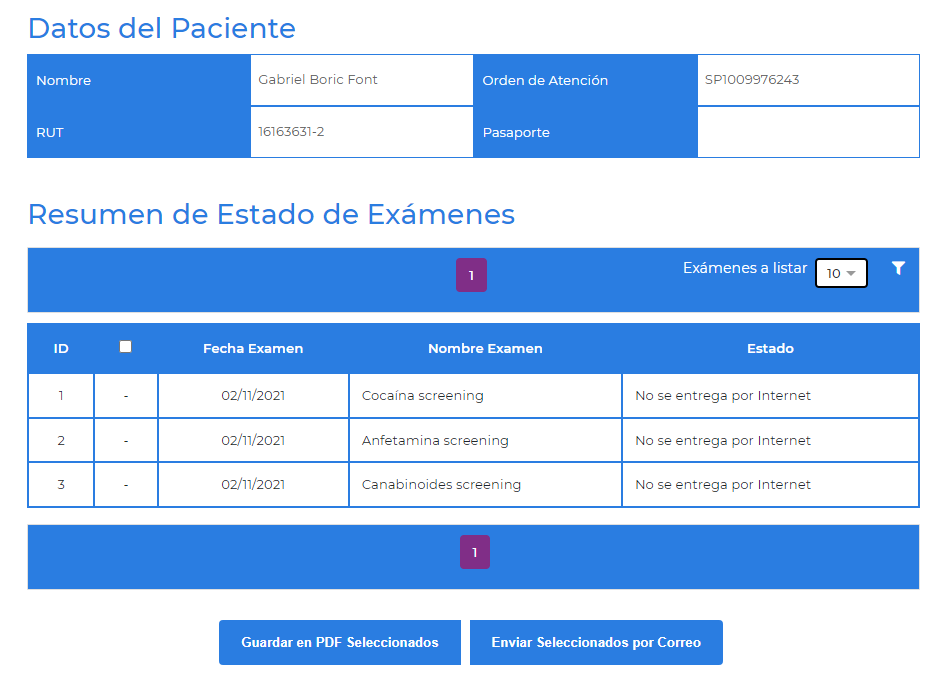The width and height of the screenshot is (949, 692).
Task: Sort by 'Estado' column header
Action: tap(770, 349)
